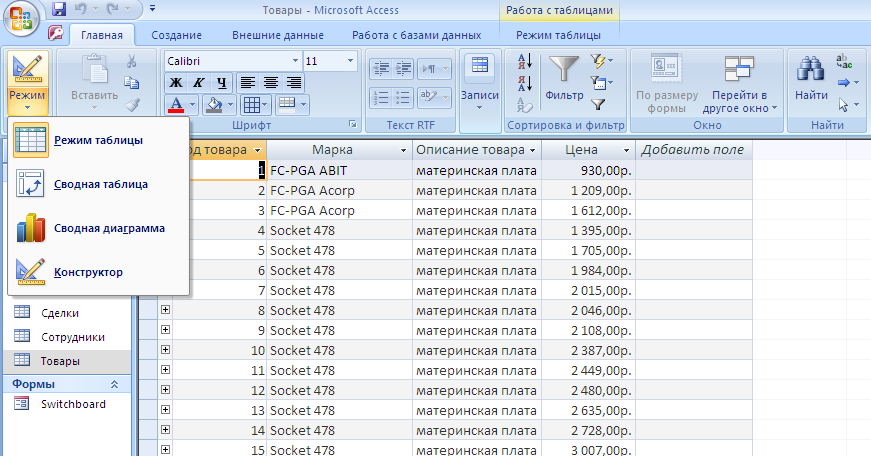The height and width of the screenshot is (456, 871).
Task: Open Описание товара column dropdown
Action: click(x=533, y=151)
